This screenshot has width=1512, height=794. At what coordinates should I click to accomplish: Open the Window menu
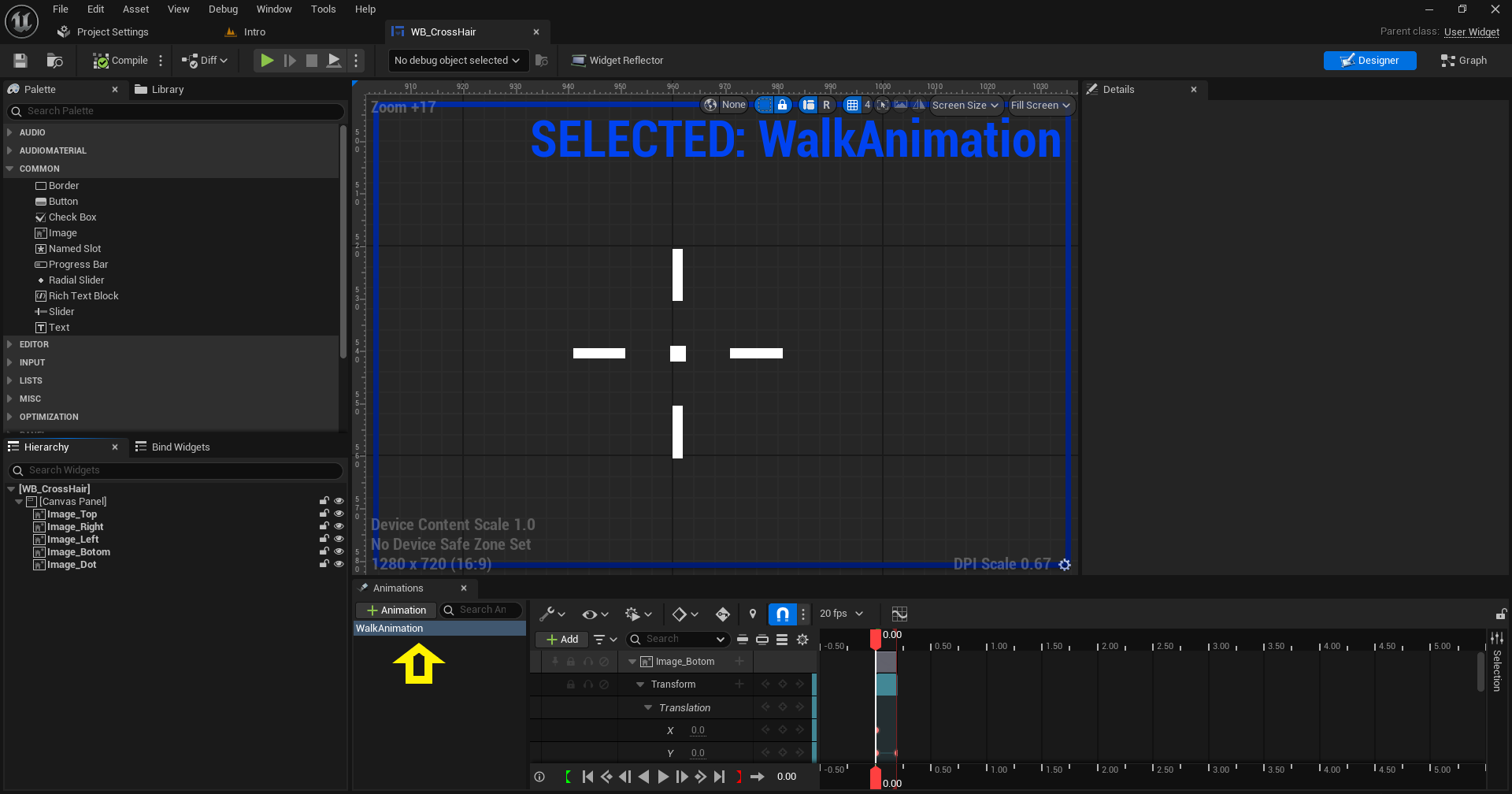coord(273,9)
